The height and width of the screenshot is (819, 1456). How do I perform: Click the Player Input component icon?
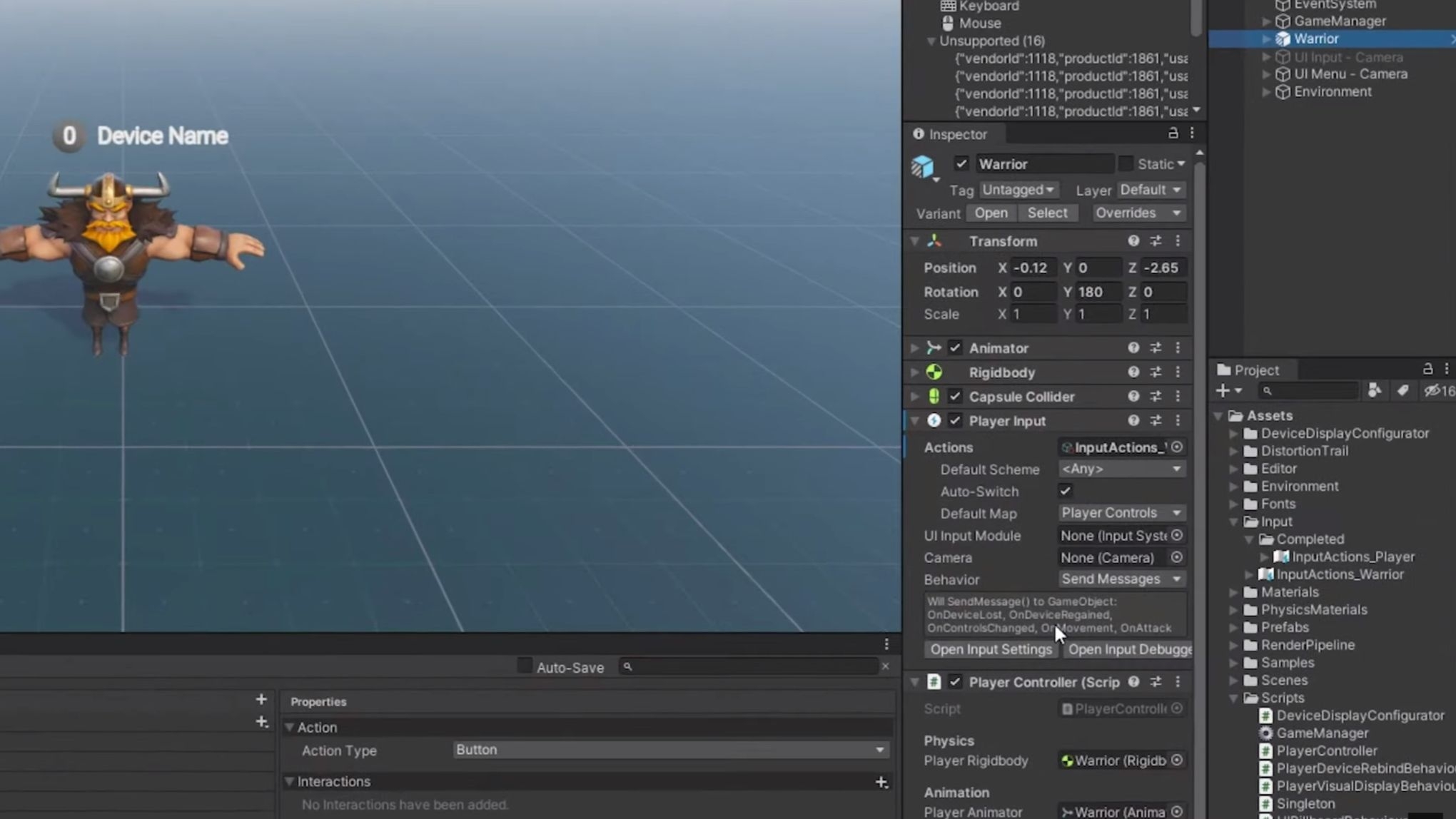pyautogui.click(x=933, y=421)
